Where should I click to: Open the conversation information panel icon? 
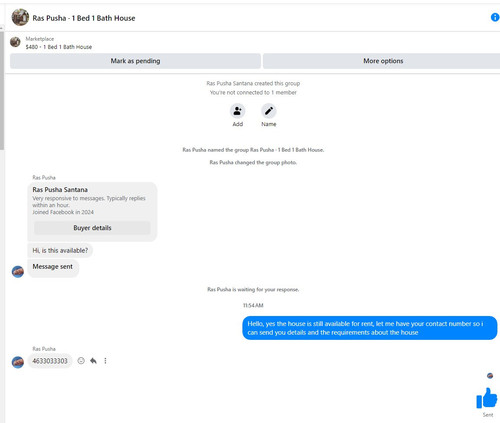coord(495,17)
